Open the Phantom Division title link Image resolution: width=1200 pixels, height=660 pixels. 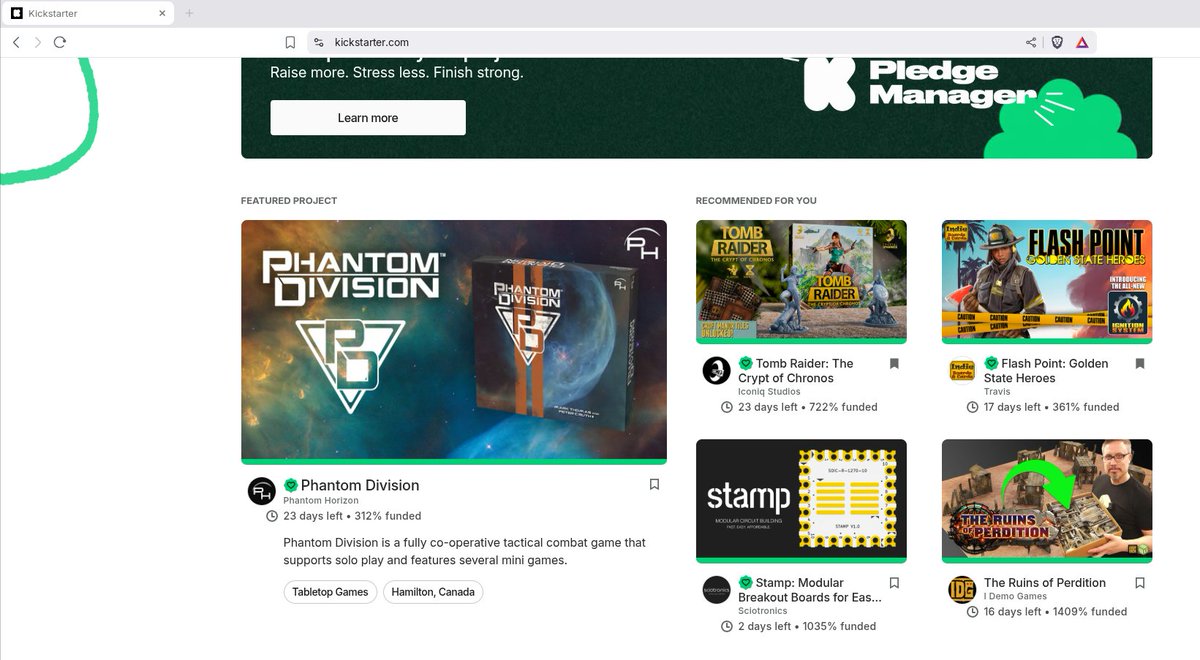click(x=360, y=485)
